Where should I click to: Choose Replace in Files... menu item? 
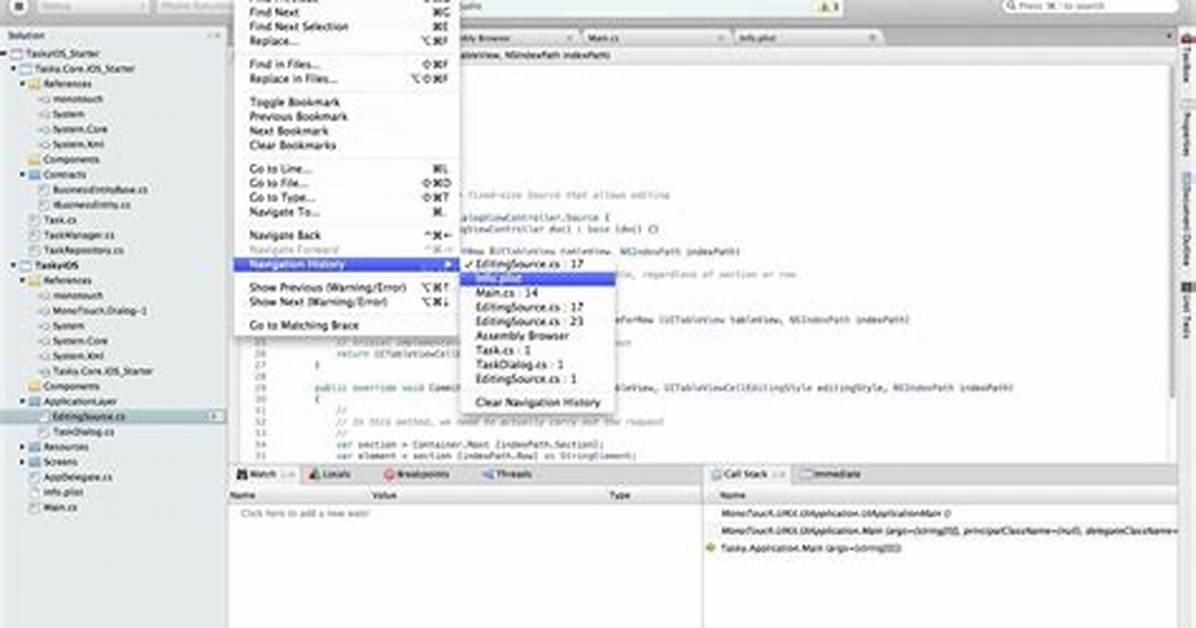[349, 79]
